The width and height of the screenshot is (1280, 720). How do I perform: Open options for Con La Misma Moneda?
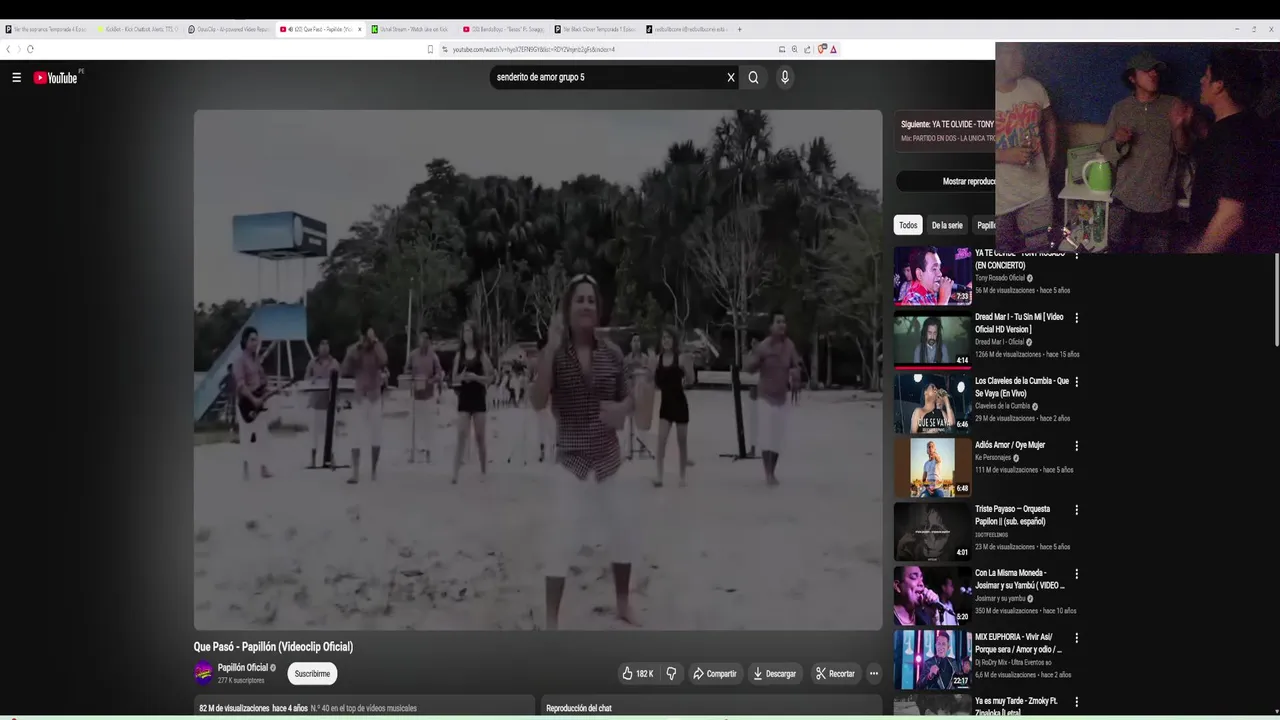coord(1076,574)
